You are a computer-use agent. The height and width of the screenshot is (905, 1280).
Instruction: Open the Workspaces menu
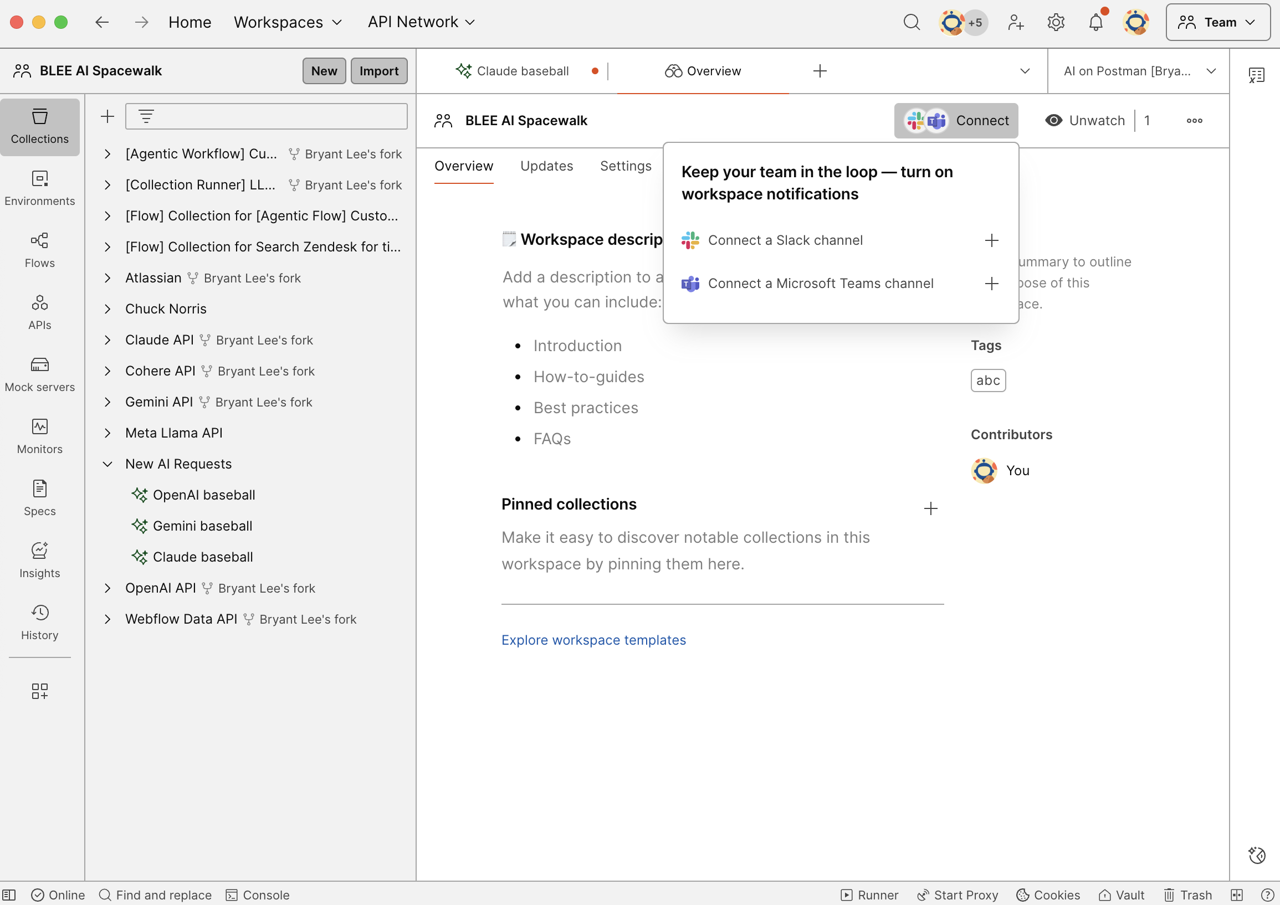pyautogui.click(x=288, y=21)
